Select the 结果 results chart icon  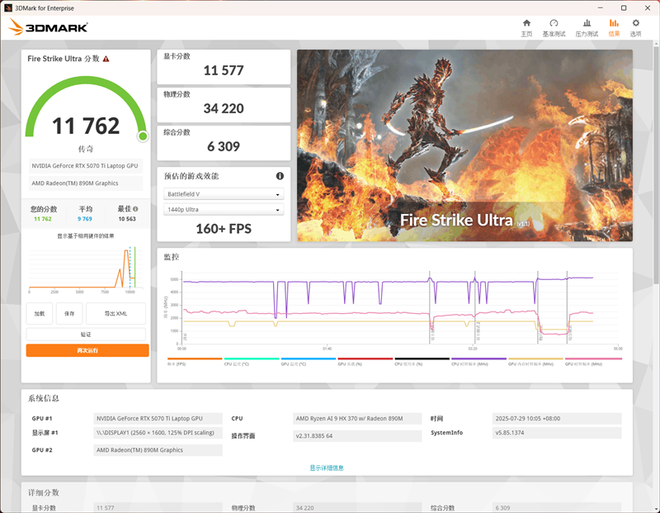point(613,27)
